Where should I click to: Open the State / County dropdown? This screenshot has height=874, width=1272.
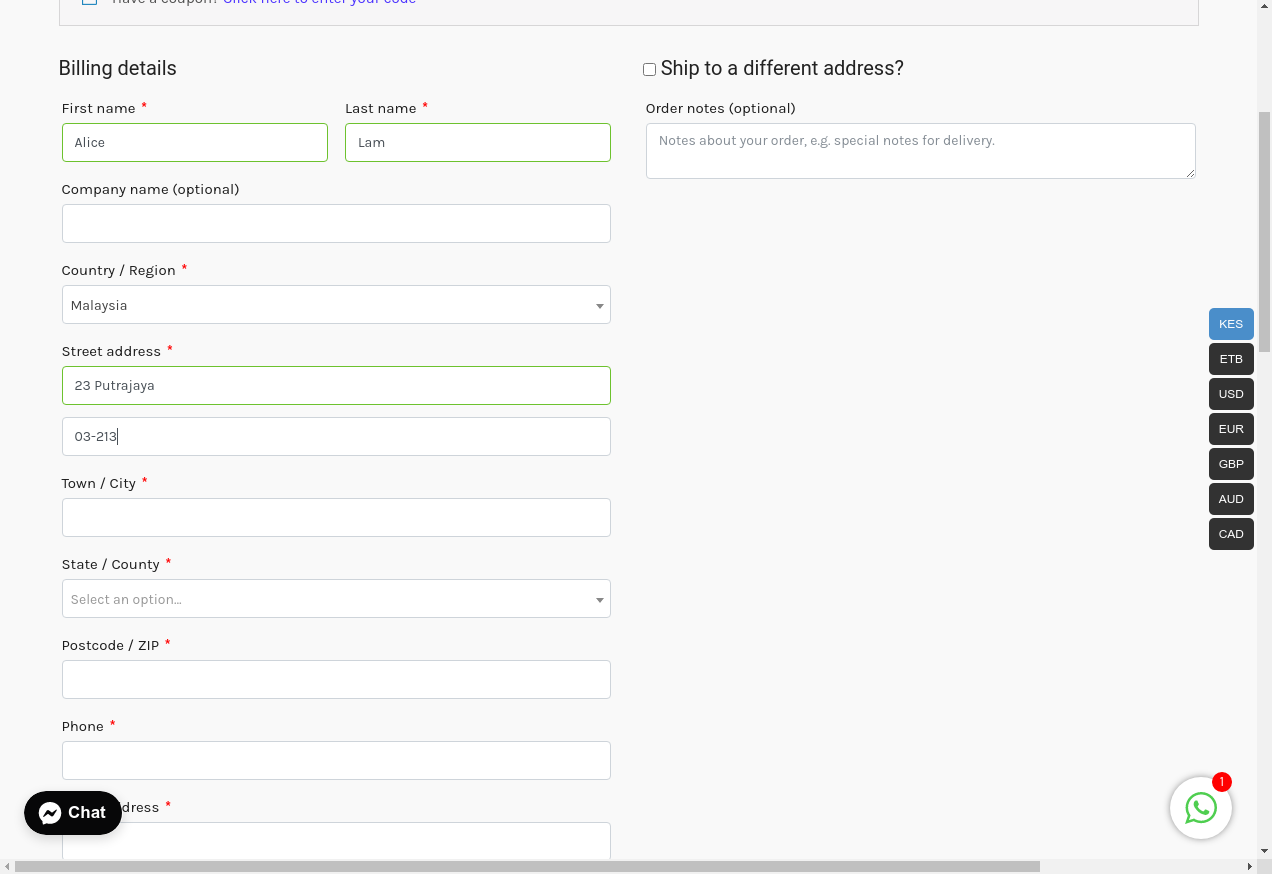pos(336,599)
